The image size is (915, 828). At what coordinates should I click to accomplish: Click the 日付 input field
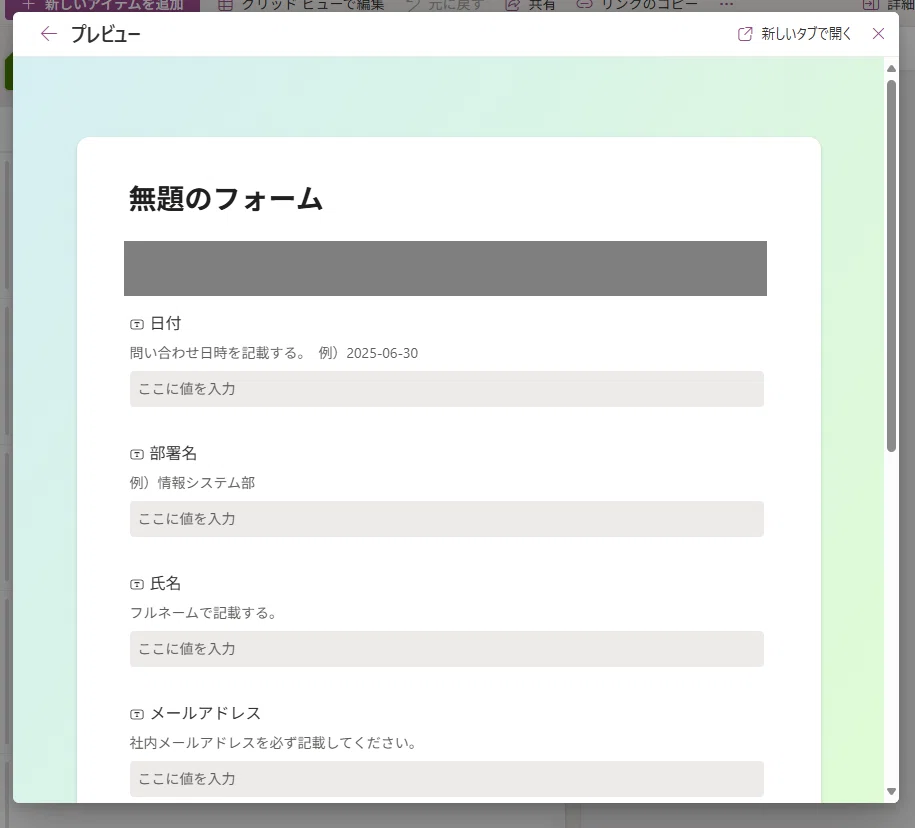coord(446,389)
